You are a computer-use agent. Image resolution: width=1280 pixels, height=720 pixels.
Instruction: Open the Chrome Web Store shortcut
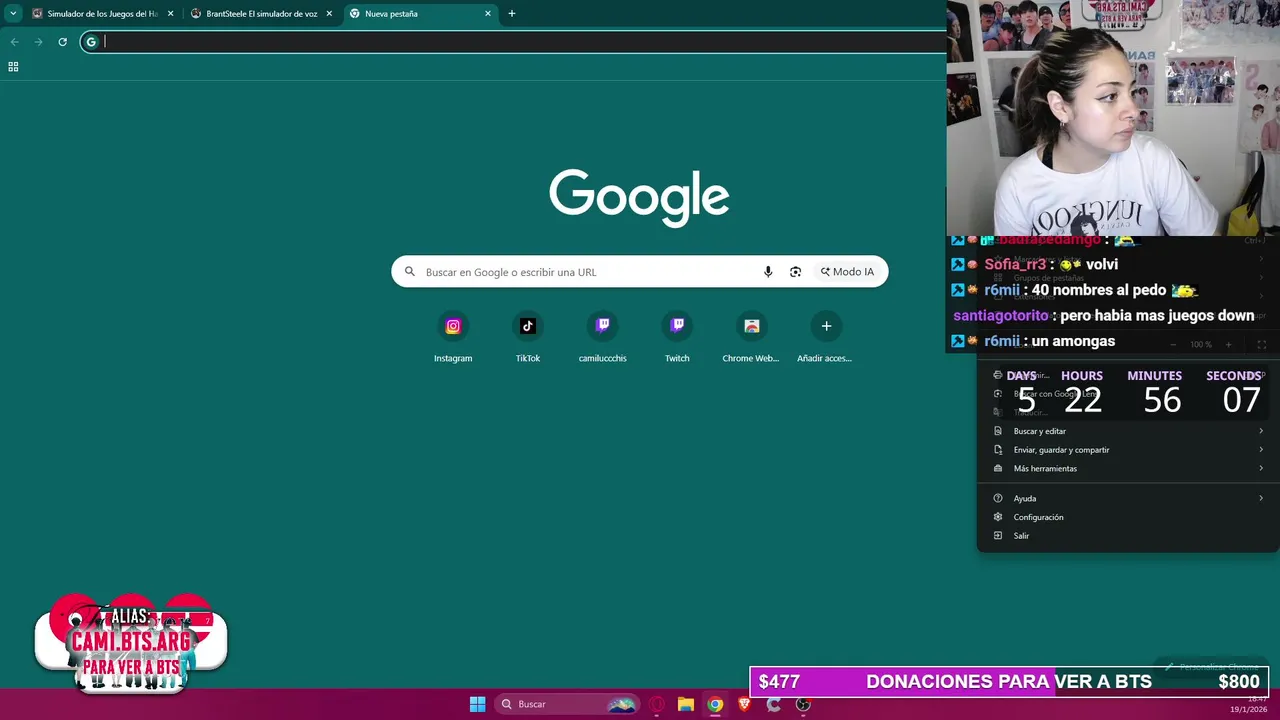coord(751,337)
